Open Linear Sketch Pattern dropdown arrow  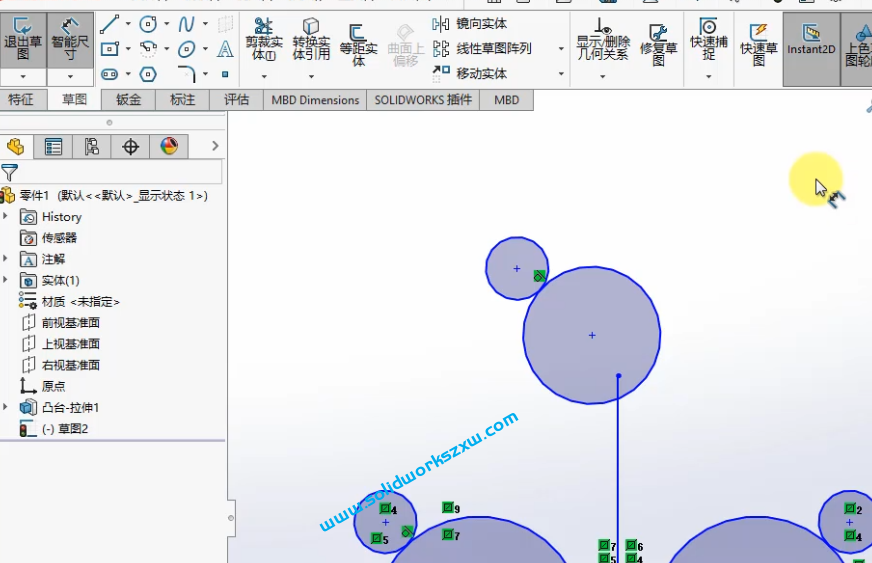[561, 49]
